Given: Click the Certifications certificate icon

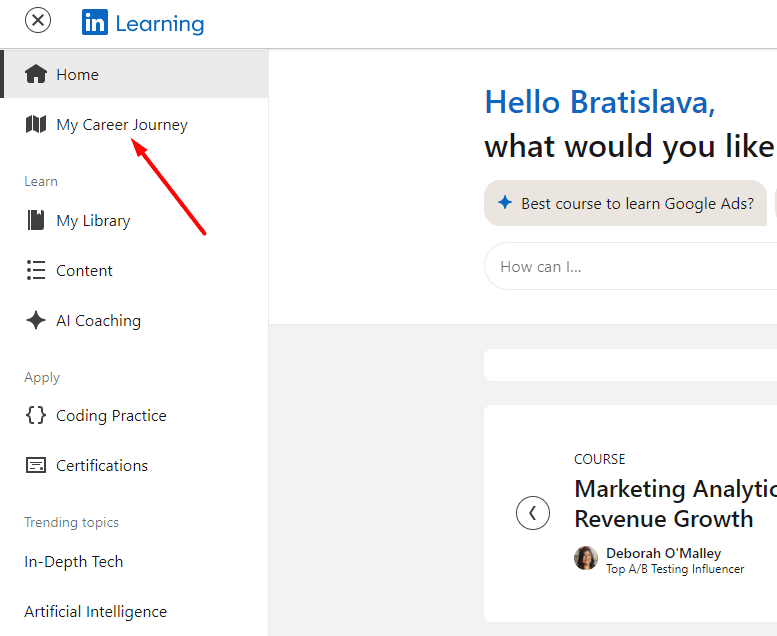Looking at the screenshot, I should 36,465.
